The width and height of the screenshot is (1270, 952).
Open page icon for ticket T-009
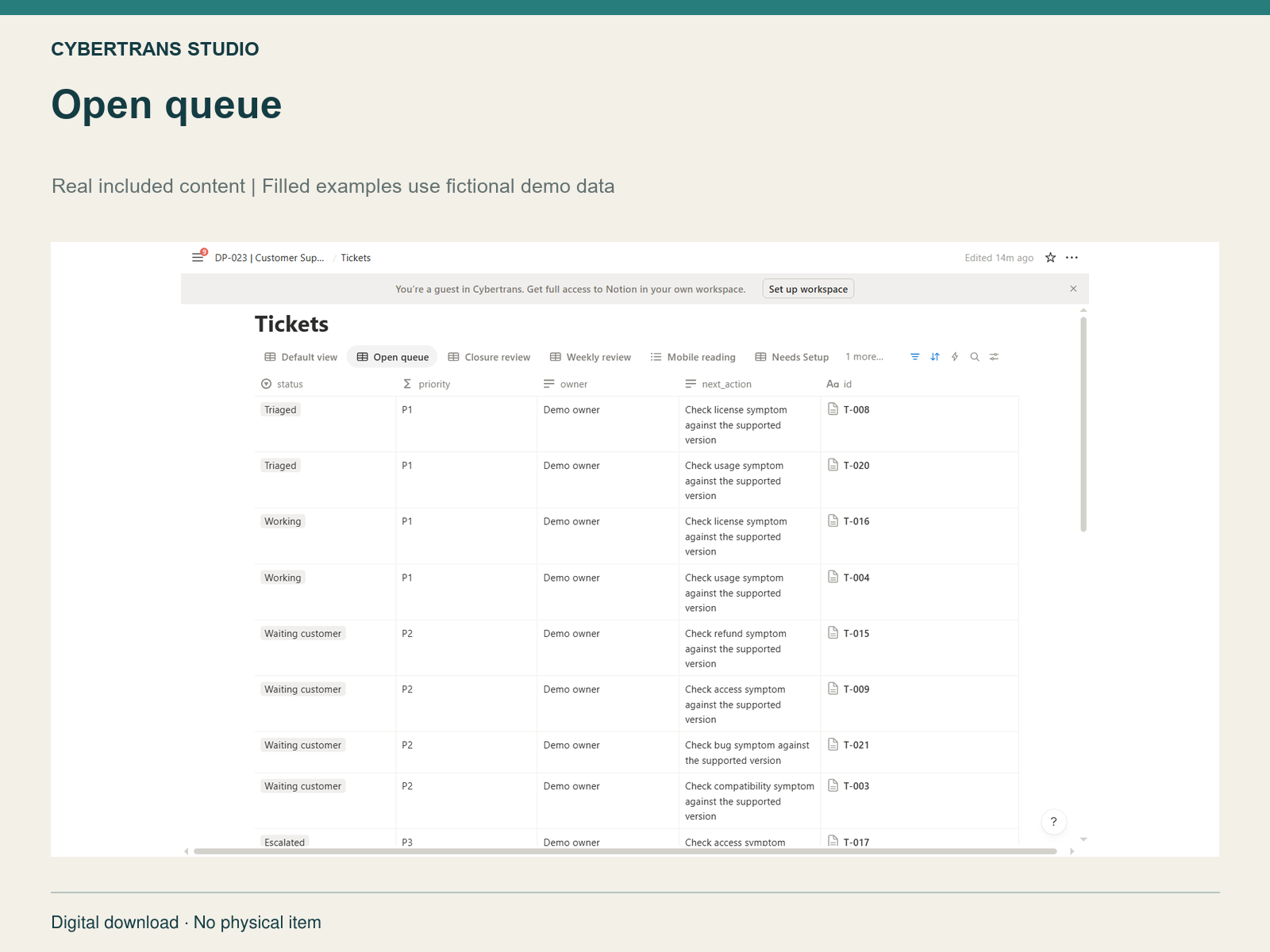point(833,689)
